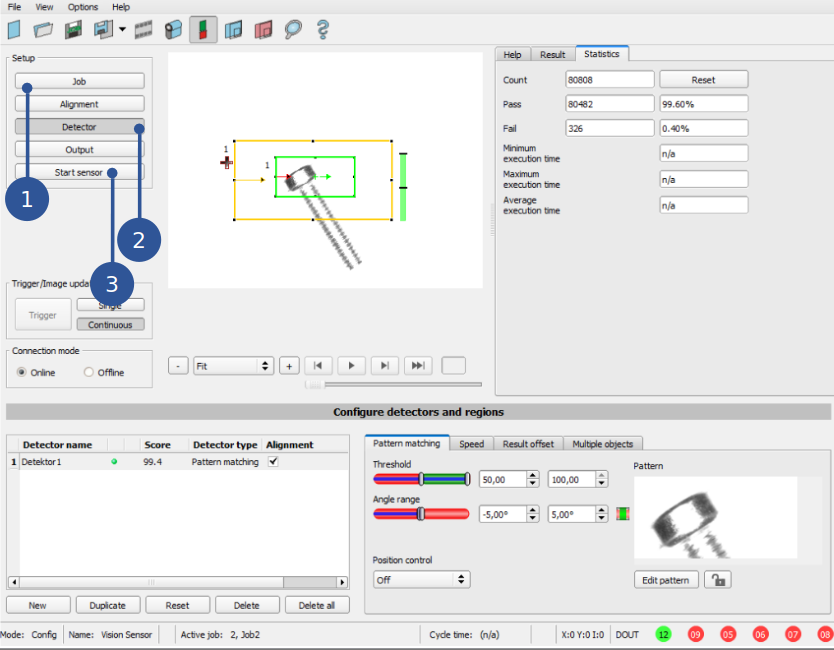Click the red-green result display toolbar icon
Image resolution: width=834 pixels, height=650 pixels.
203,30
